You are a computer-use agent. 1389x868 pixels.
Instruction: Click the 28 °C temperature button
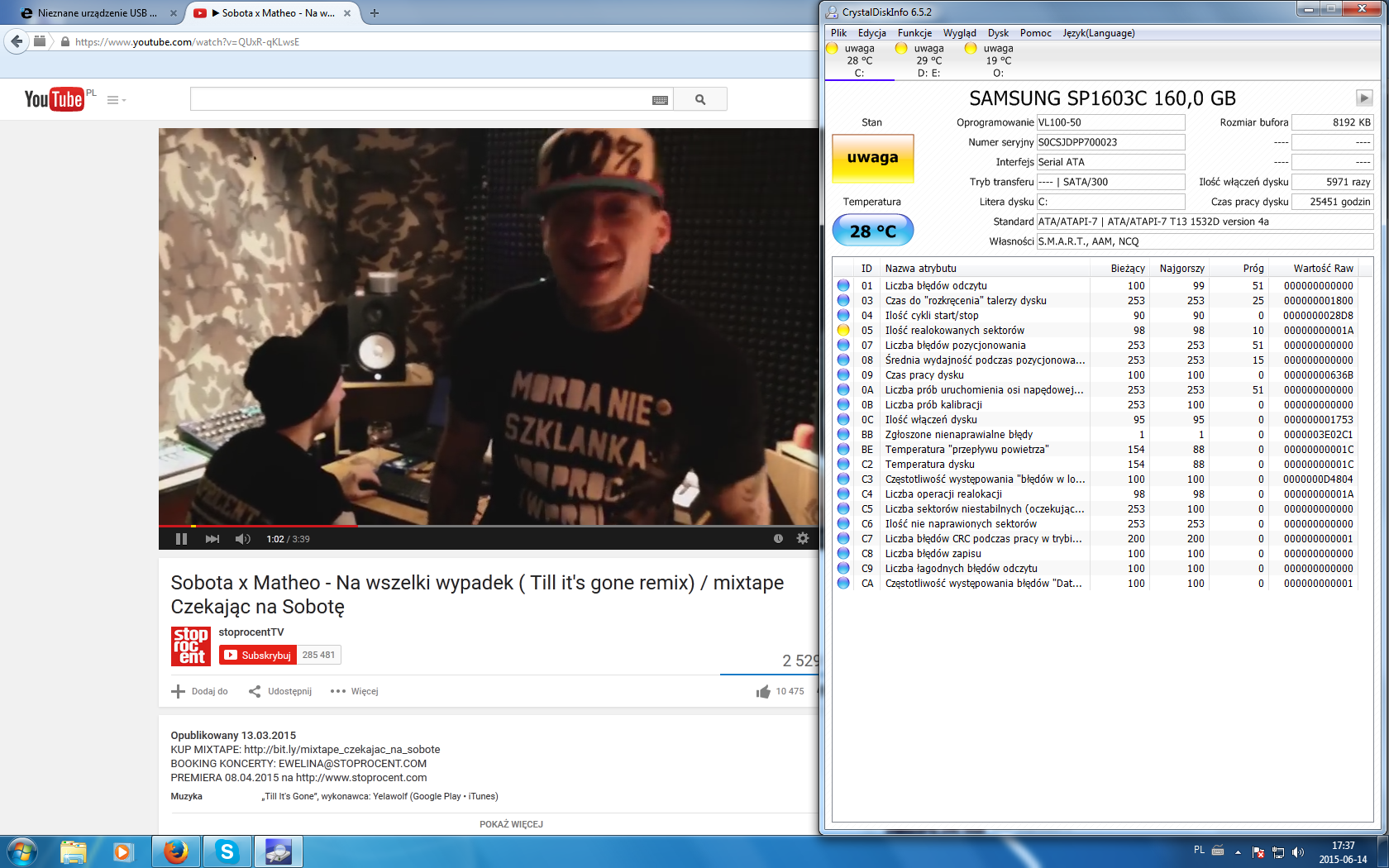[x=873, y=231]
